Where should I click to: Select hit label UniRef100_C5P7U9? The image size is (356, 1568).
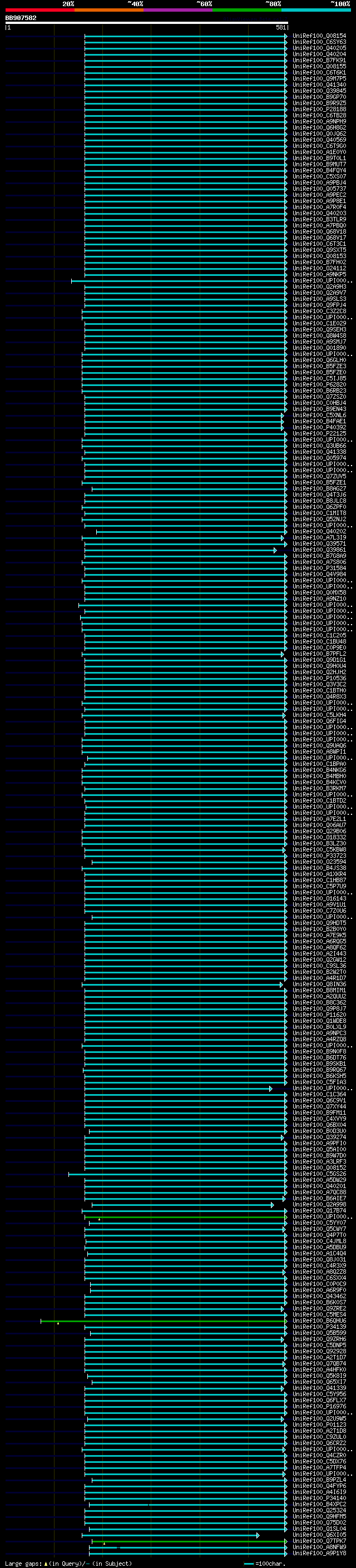[x=319, y=886]
